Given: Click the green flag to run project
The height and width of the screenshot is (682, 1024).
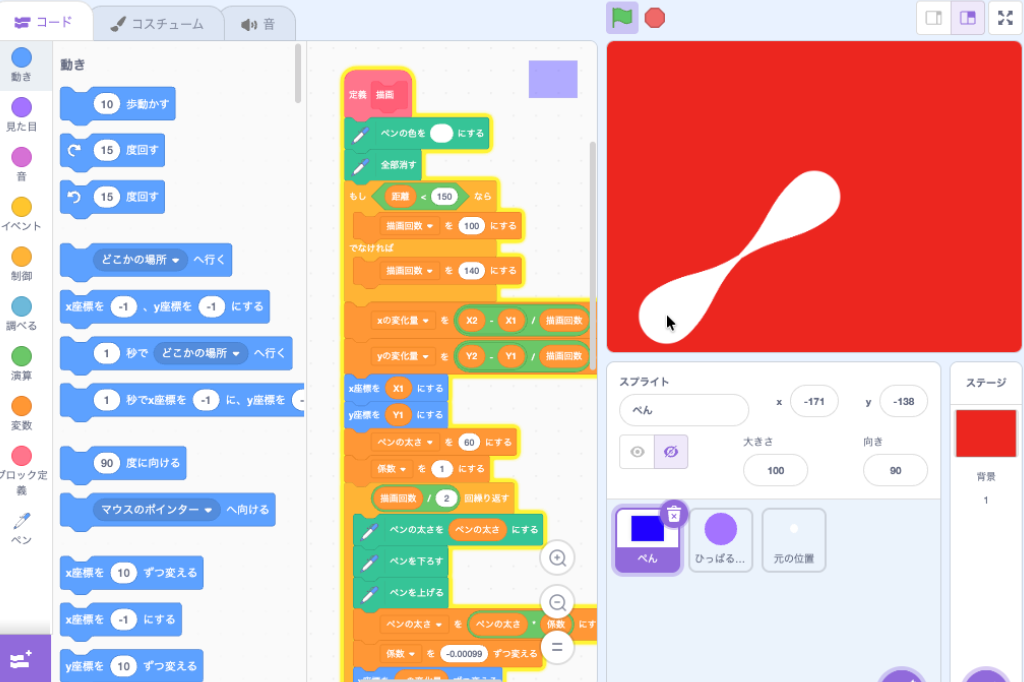Looking at the screenshot, I should click(622, 17).
